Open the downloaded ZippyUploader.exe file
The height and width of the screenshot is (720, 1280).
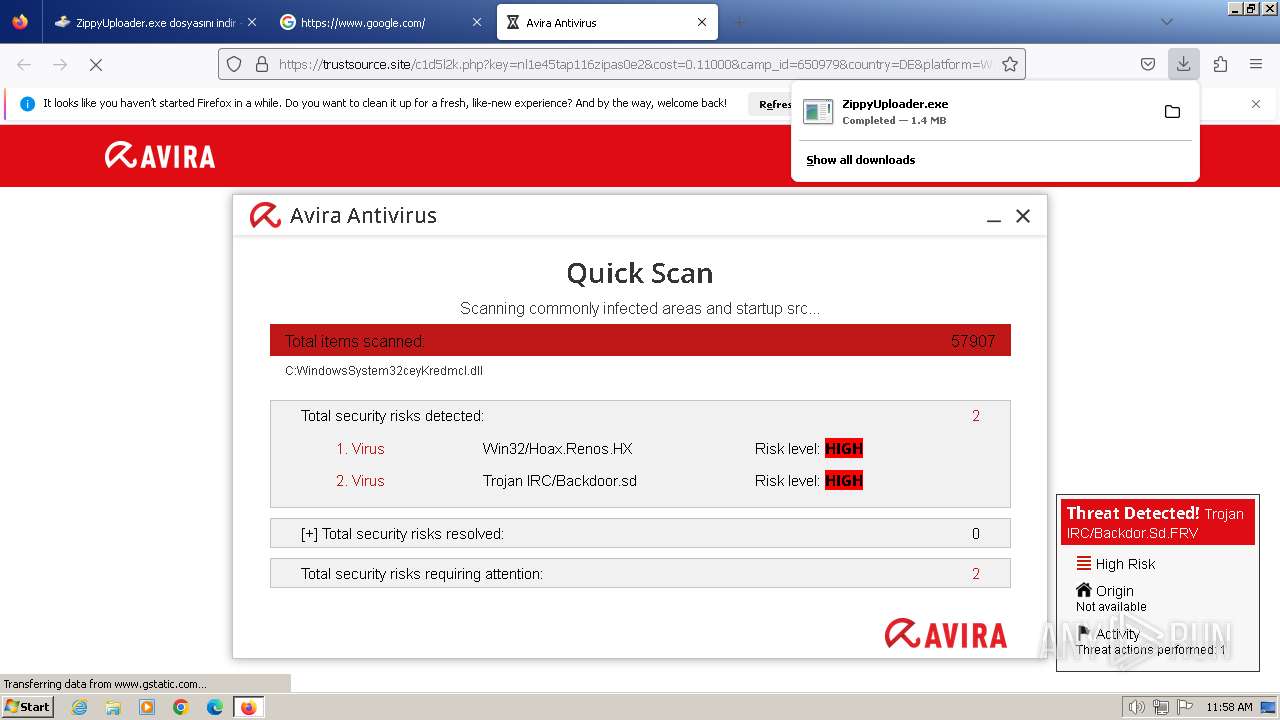(972, 112)
